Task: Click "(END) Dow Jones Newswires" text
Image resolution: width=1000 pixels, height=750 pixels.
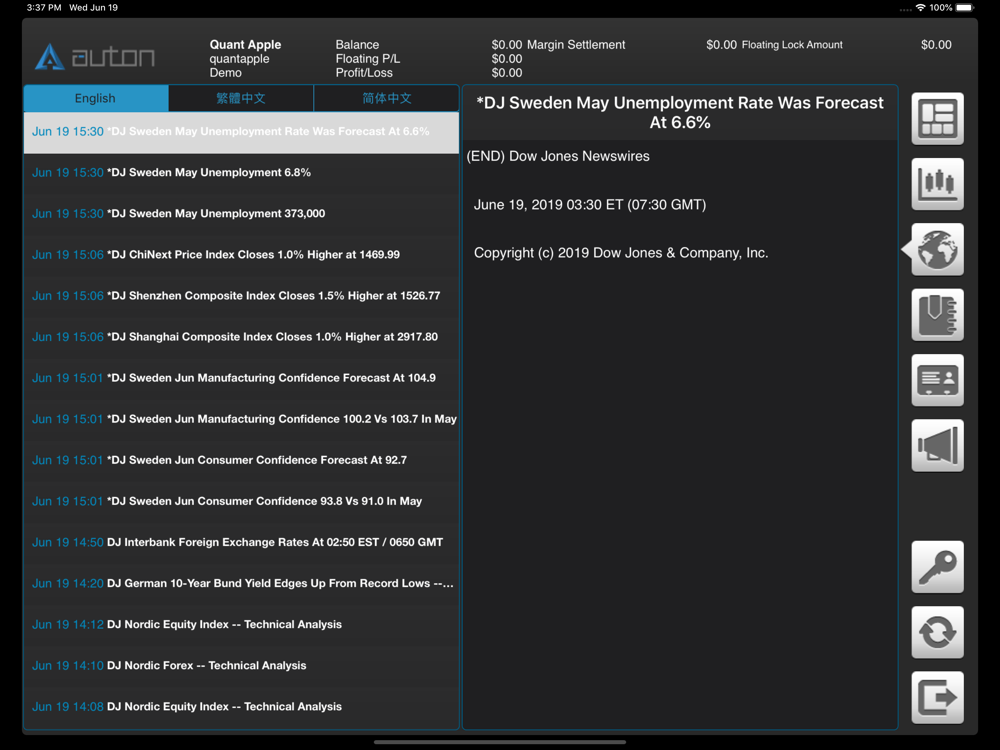Action: tap(558, 156)
